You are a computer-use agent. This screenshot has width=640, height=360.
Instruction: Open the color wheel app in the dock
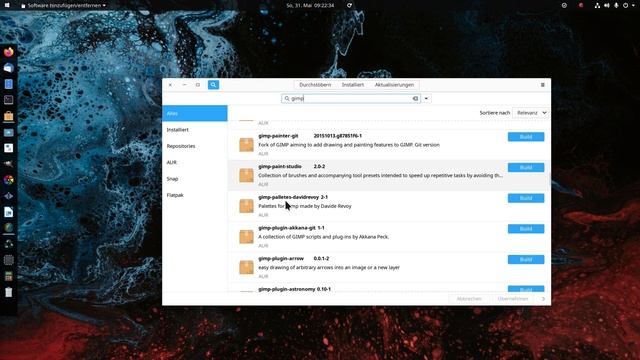click(9, 180)
